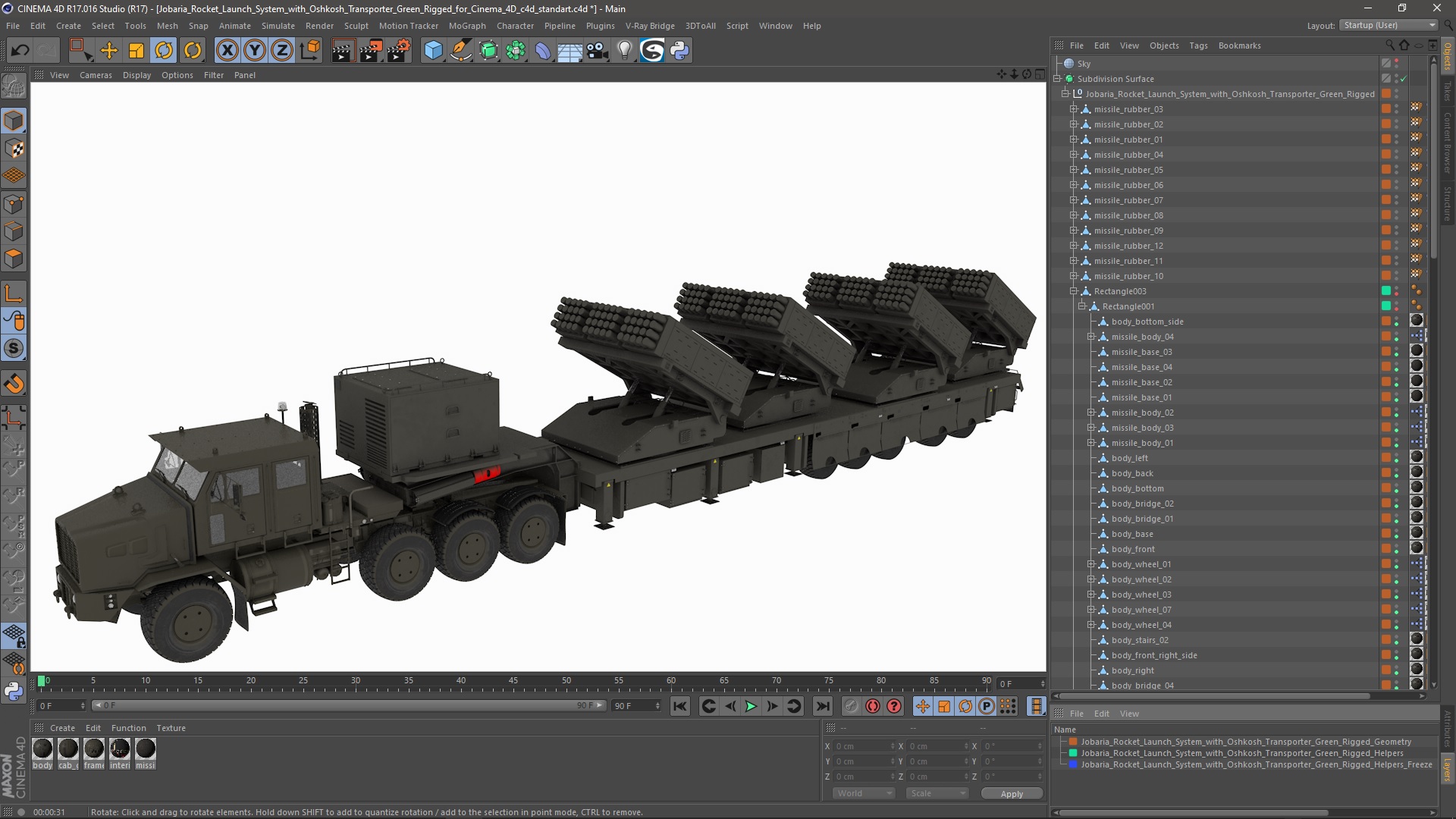
Task: Open the spline pen tool
Action: click(461, 51)
